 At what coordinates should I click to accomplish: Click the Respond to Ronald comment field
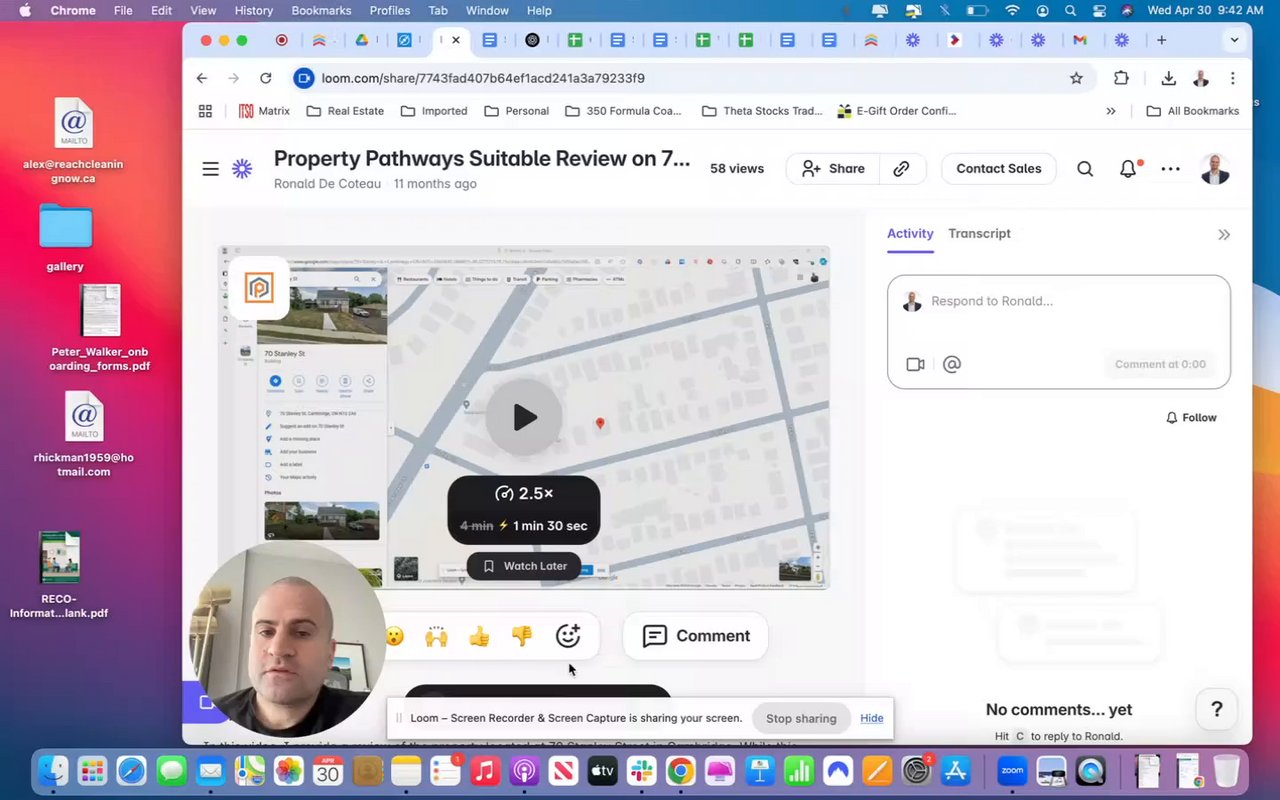coord(1059,301)
